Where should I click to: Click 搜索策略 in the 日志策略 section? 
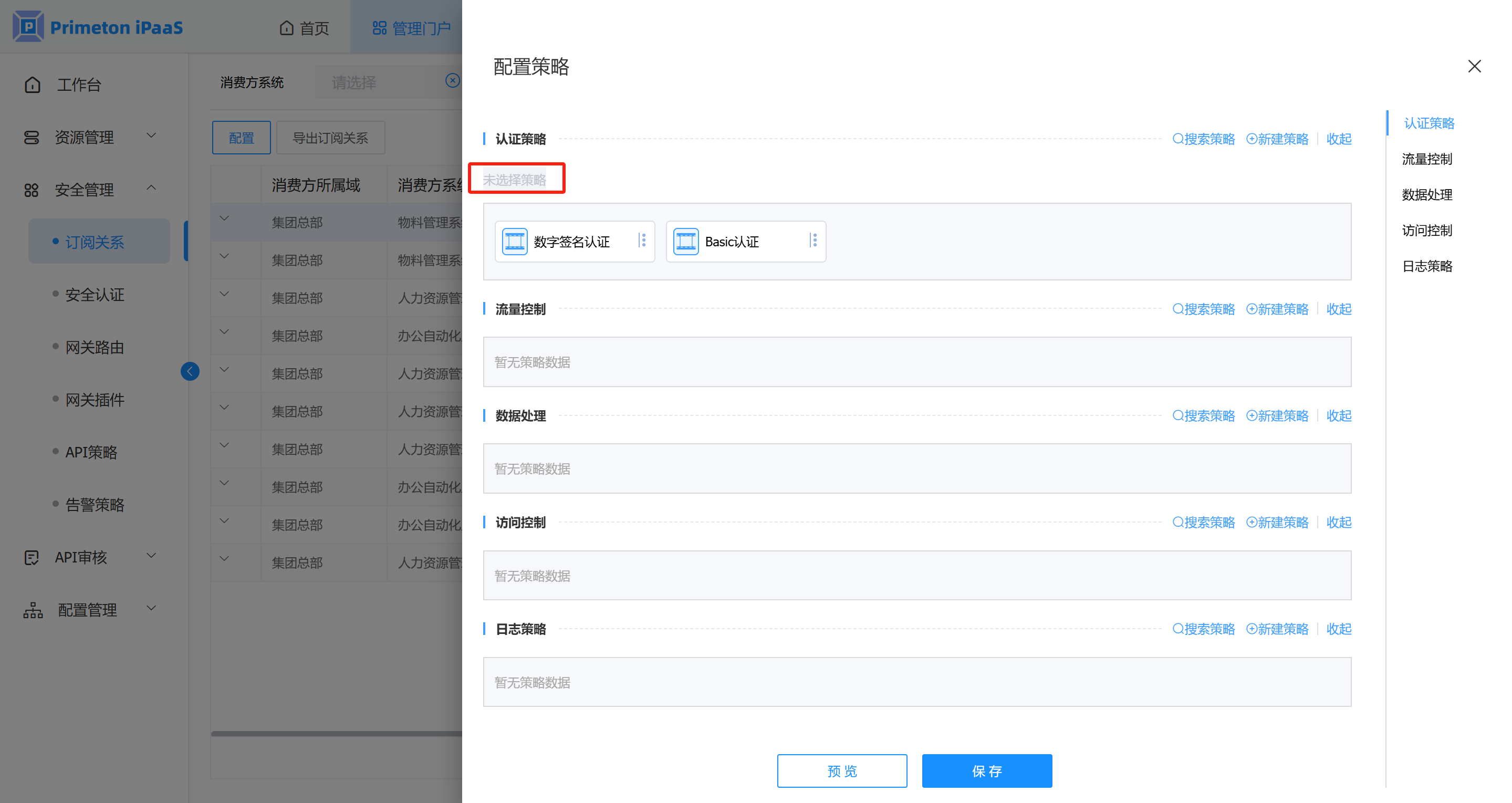pyautogui.click(x=1203, y=629)
